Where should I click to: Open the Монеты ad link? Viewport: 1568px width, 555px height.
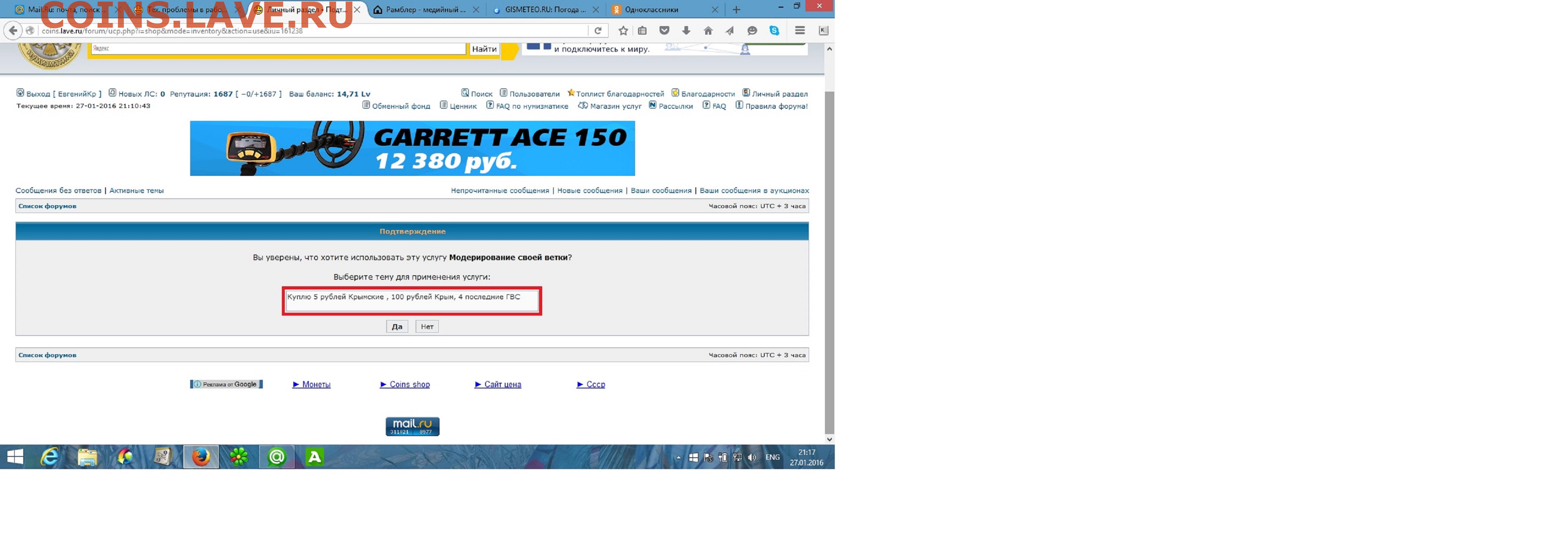pyautogui.click(x=312, y=385)
